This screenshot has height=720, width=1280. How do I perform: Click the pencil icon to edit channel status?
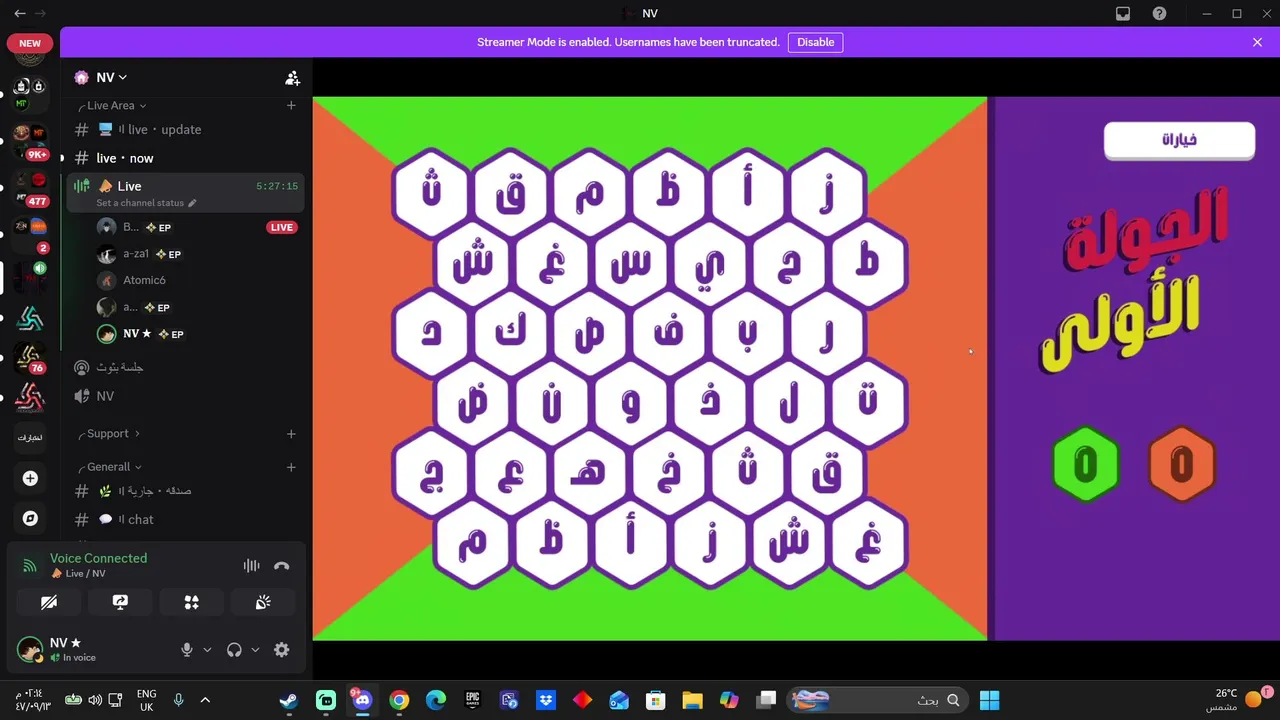(x=193, y=203)
